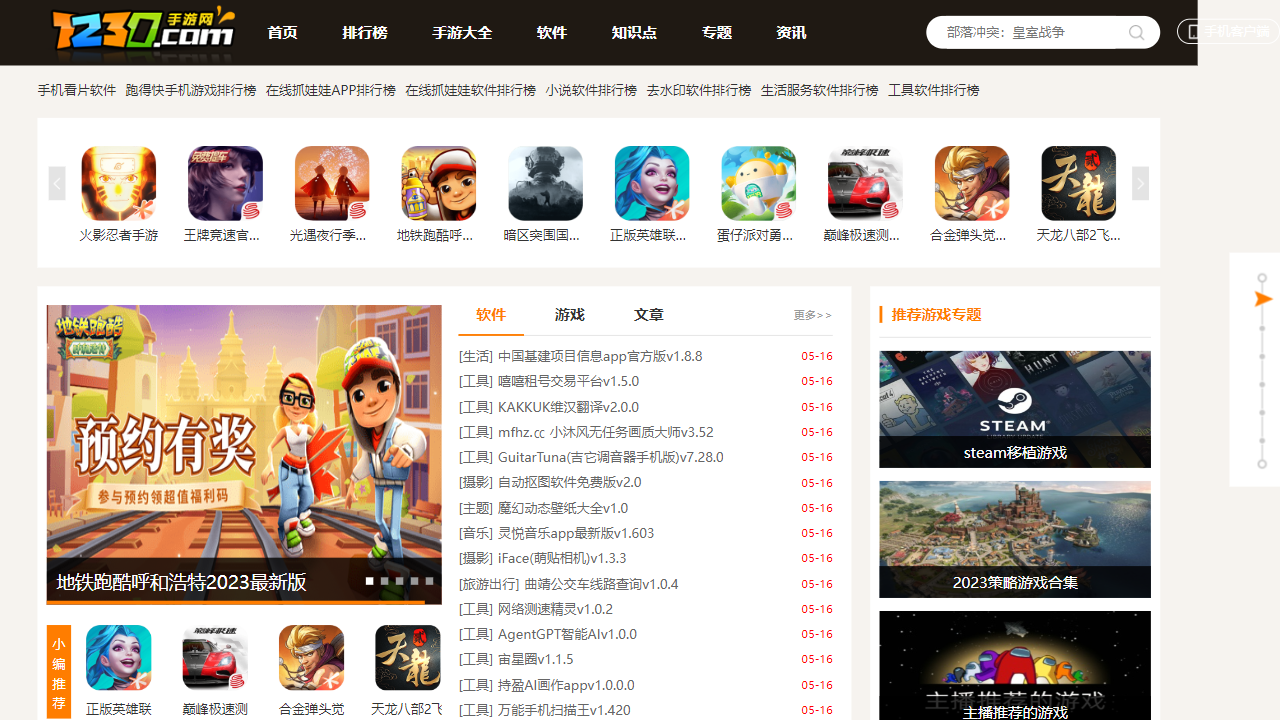Select first banner slide indicator dot

tap(369, 581)
